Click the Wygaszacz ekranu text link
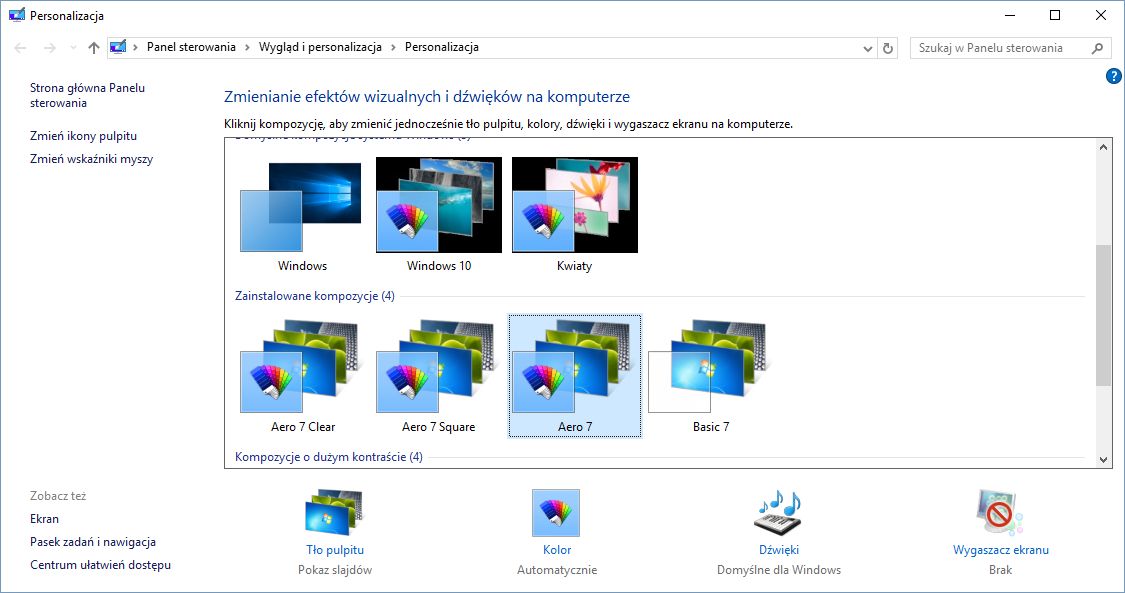 click(1000, 550)
